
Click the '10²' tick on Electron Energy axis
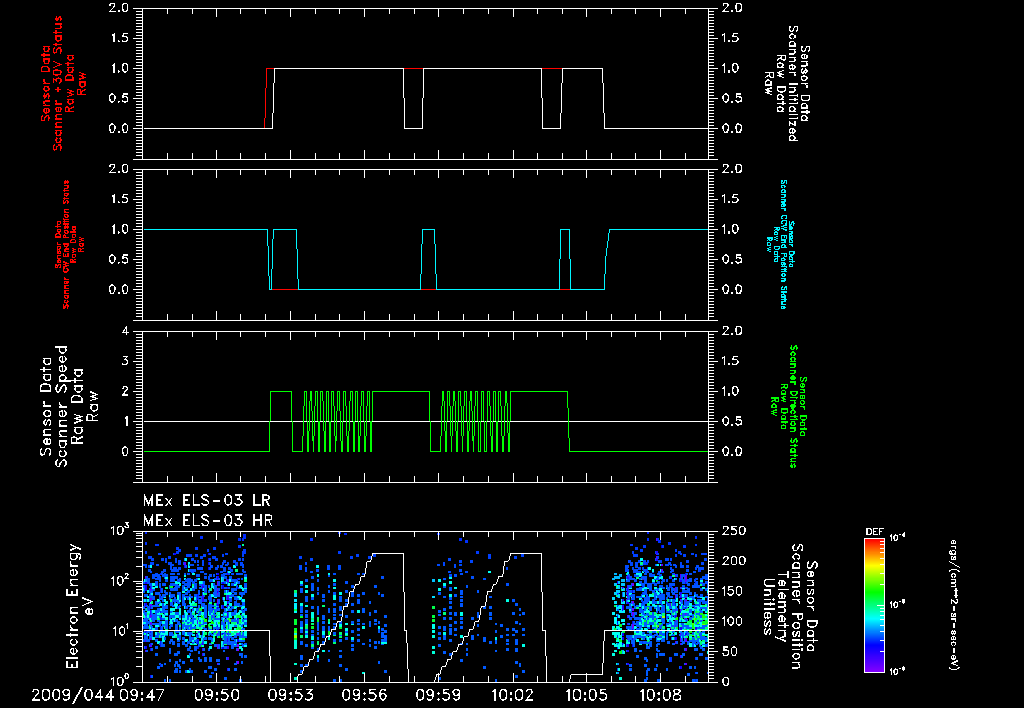click(x=120, y=581)
